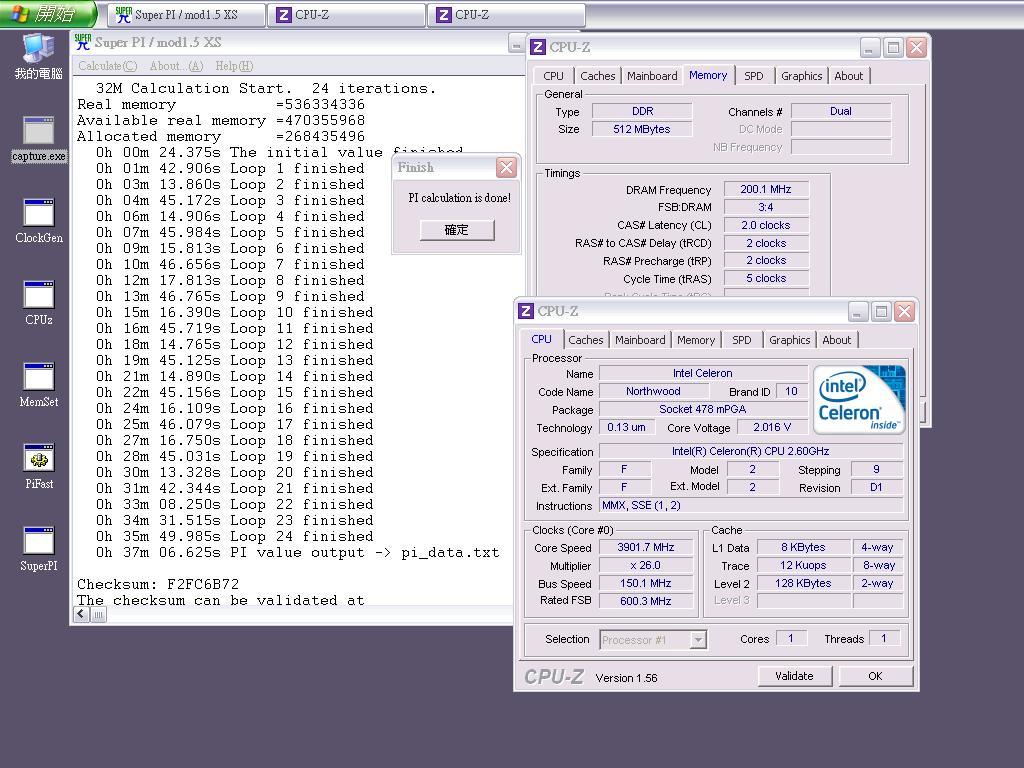Open the My Computer desktop icon

(39, 56)
